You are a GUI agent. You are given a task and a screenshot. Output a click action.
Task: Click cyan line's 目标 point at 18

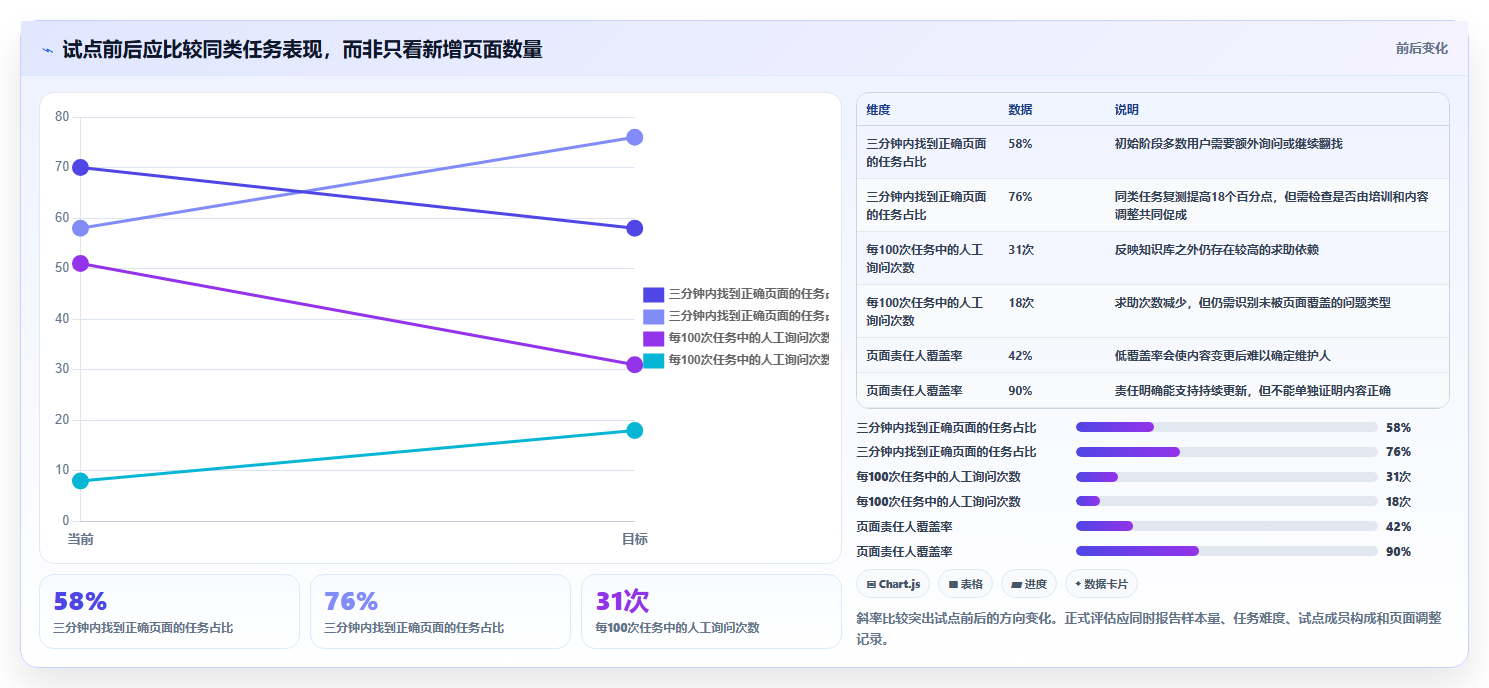[634, 430]
